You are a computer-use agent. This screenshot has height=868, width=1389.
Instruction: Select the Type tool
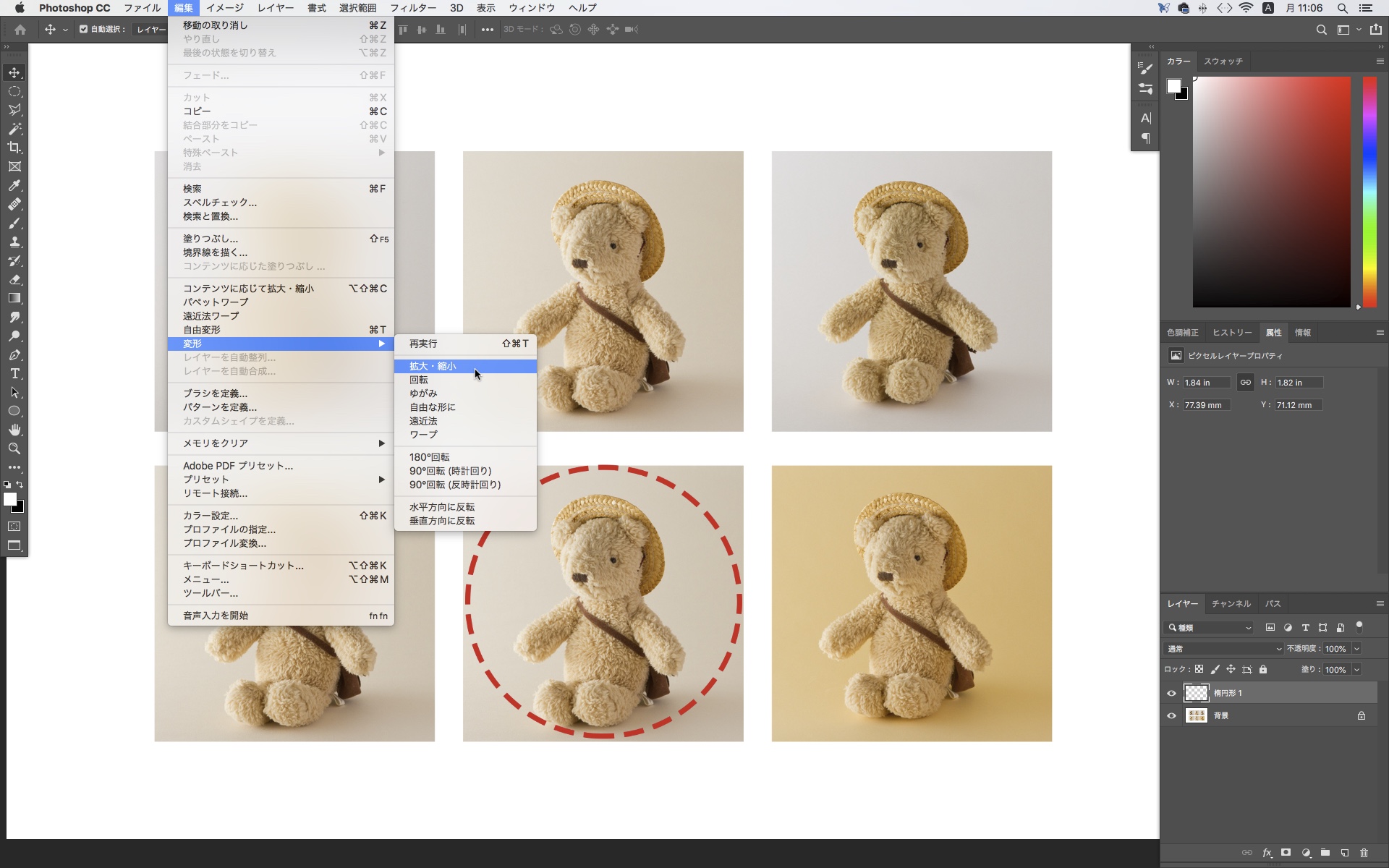pos(14,374)
